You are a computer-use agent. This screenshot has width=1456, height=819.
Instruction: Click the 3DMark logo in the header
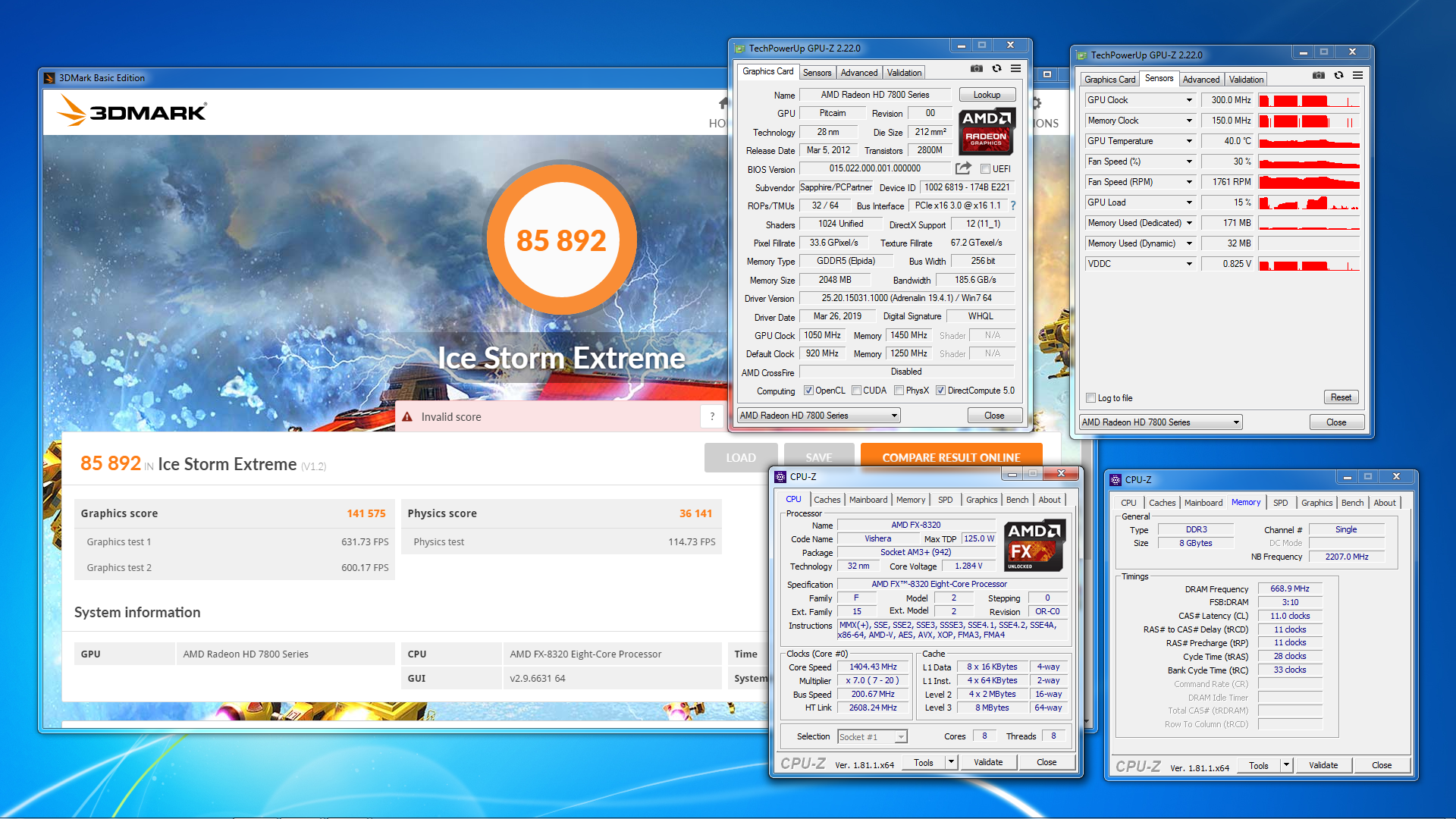pyautogui.click(x=132, y=111)
